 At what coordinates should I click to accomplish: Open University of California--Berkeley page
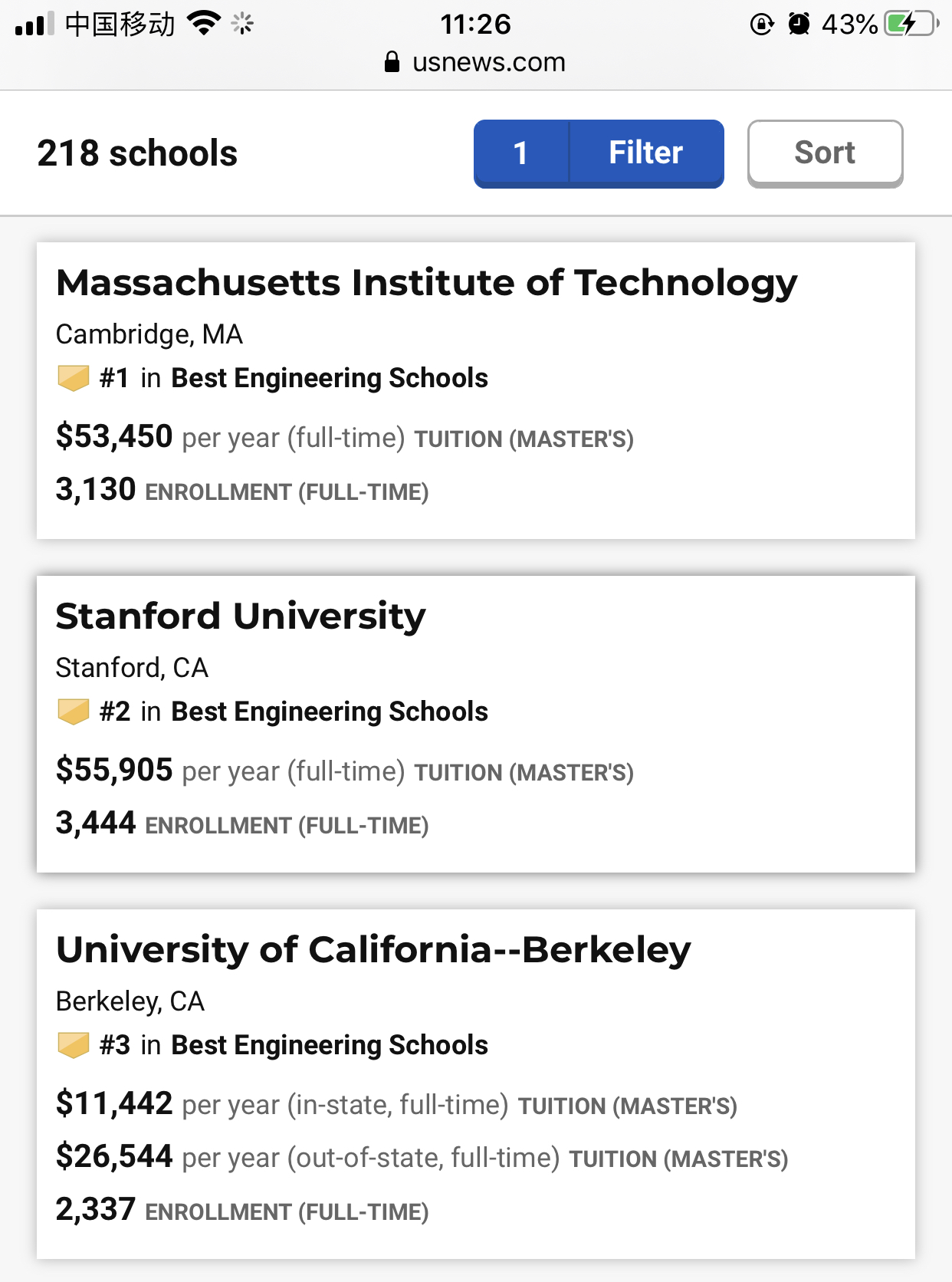pyautogui.click(x=373, y=950)
